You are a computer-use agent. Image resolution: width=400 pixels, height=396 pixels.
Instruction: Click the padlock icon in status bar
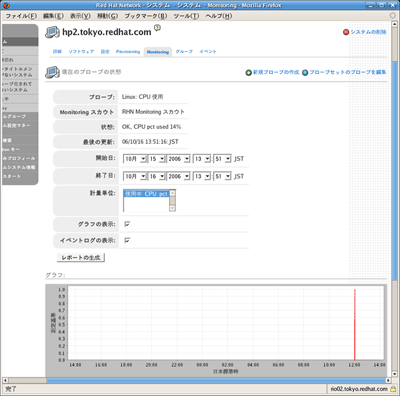coord(393,389)
